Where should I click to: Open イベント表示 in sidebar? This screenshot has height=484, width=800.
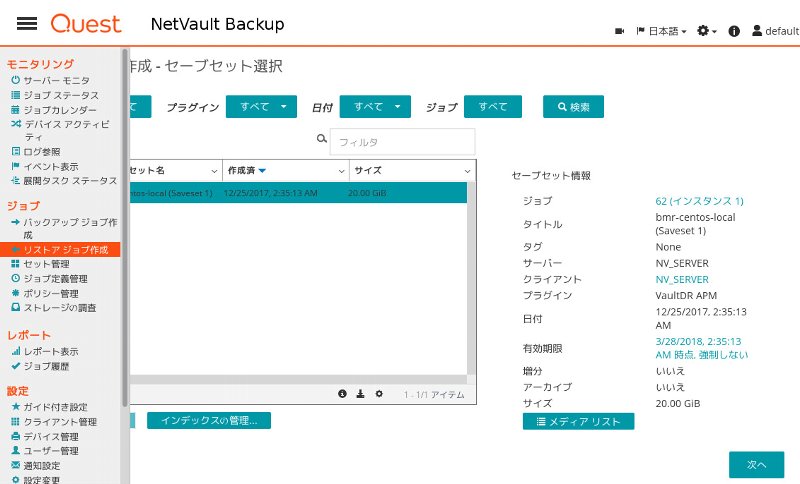51,167
